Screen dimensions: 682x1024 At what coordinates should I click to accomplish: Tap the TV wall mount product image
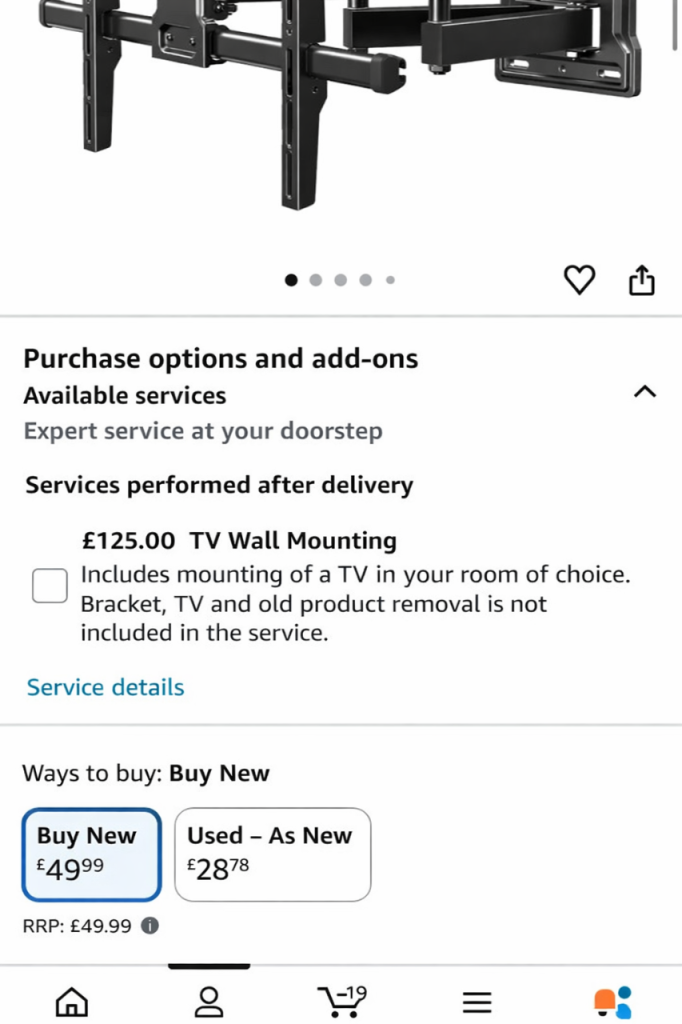340,100
